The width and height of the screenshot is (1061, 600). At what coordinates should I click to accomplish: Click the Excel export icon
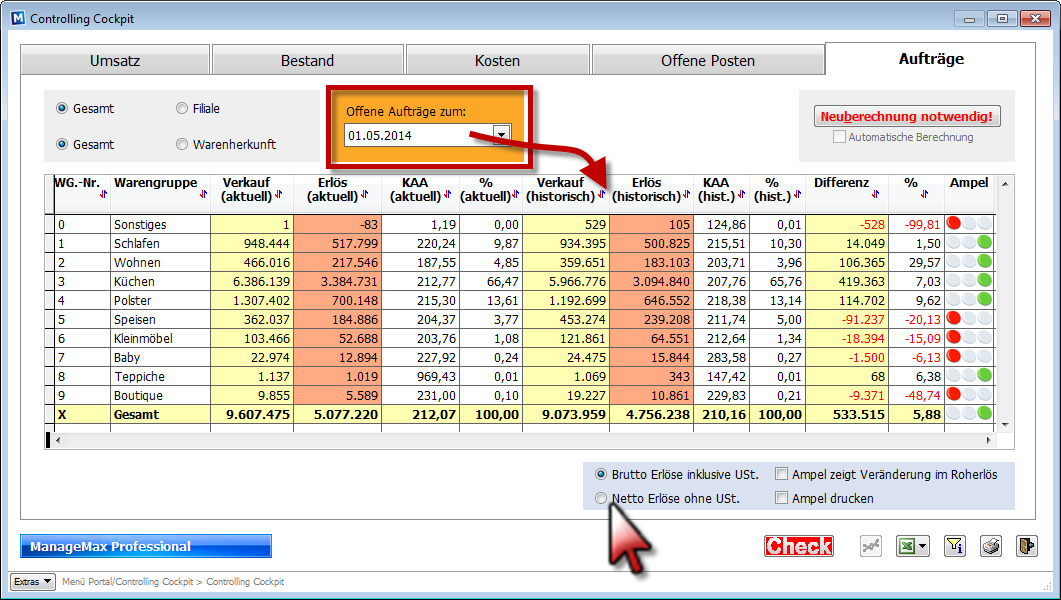[906, 546]
